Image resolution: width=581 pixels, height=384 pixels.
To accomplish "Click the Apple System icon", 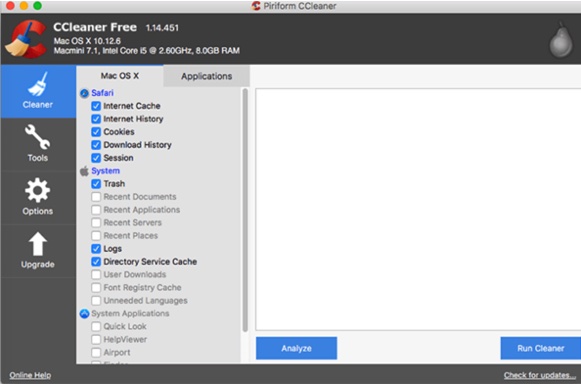I will (x=84, y=171).
